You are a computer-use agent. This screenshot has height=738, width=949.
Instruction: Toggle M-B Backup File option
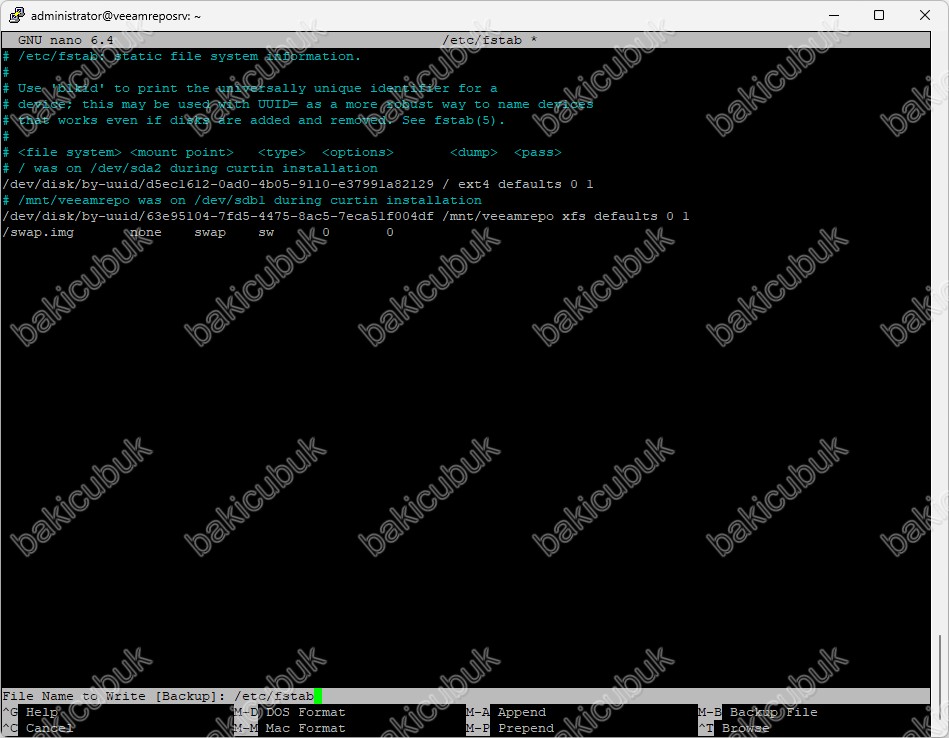tap(758, 712)
